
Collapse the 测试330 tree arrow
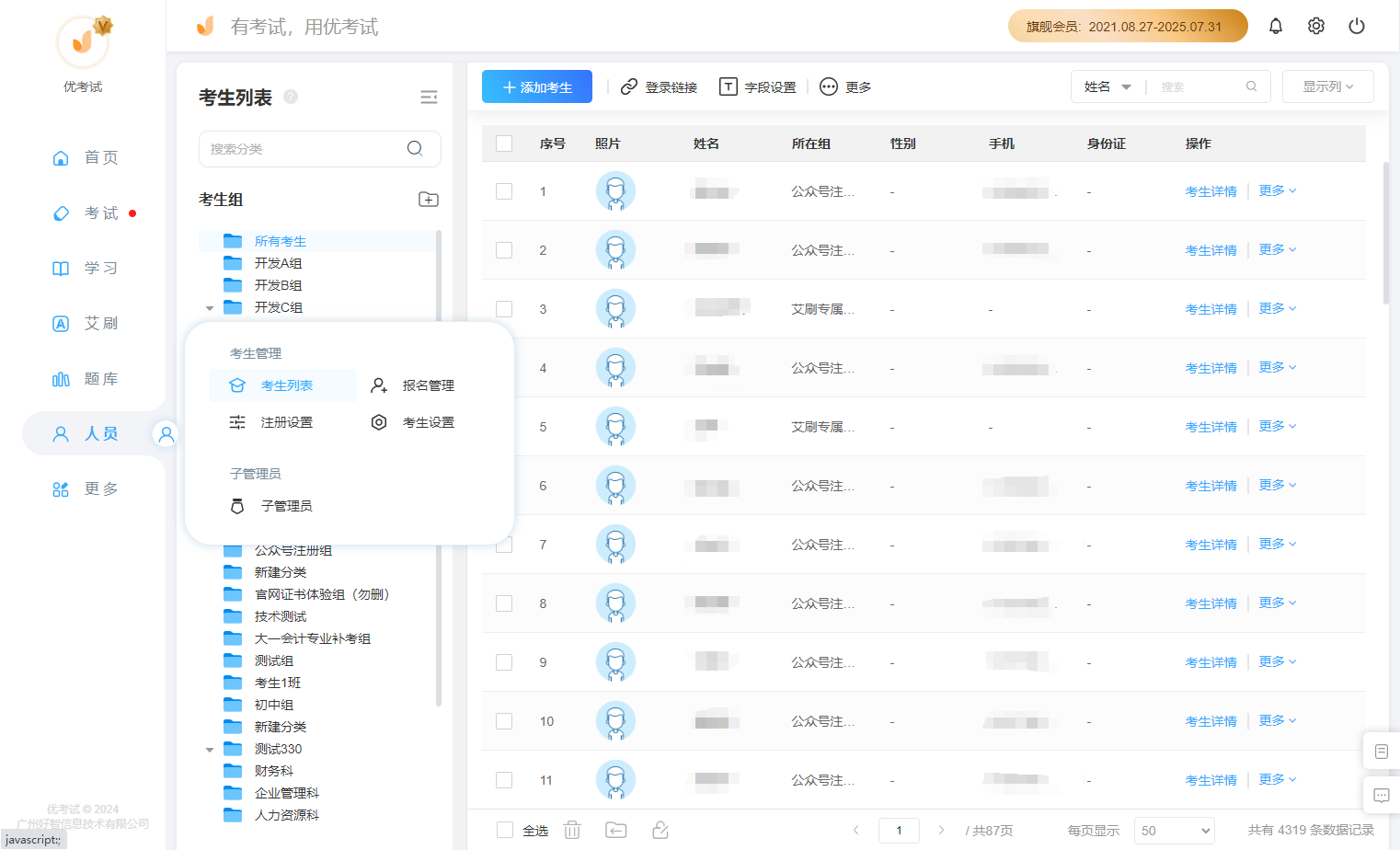coord(210,750)
